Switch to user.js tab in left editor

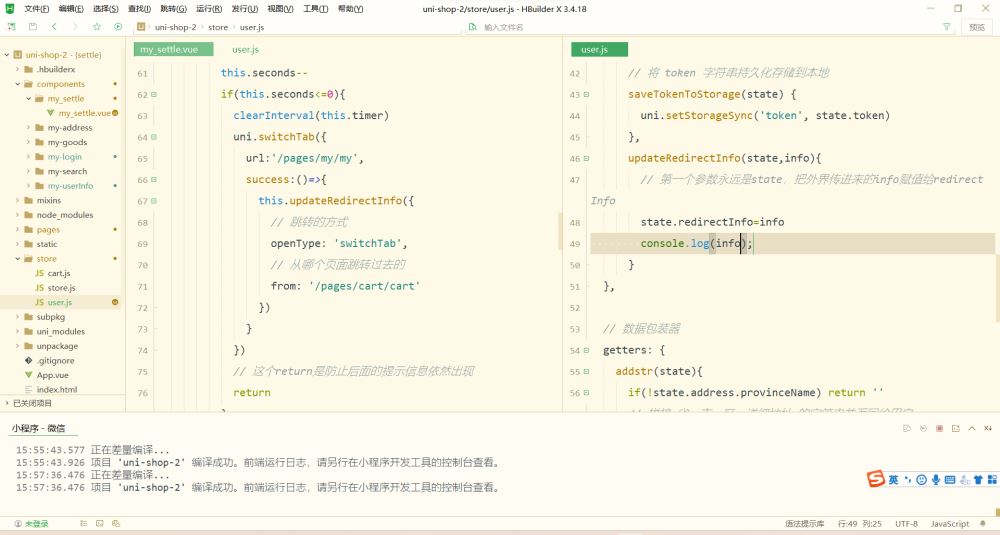point(246,49)
